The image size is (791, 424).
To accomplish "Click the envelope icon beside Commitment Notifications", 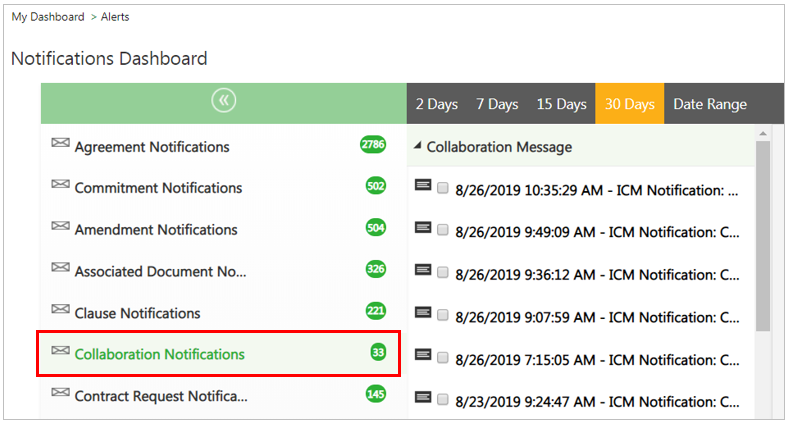I will (x=60, y=186).
